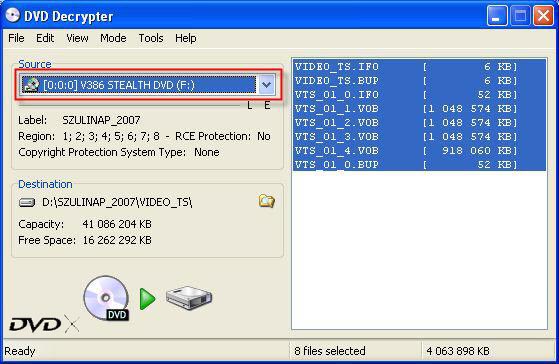Minimize the DVD Decrypter window

497,16
